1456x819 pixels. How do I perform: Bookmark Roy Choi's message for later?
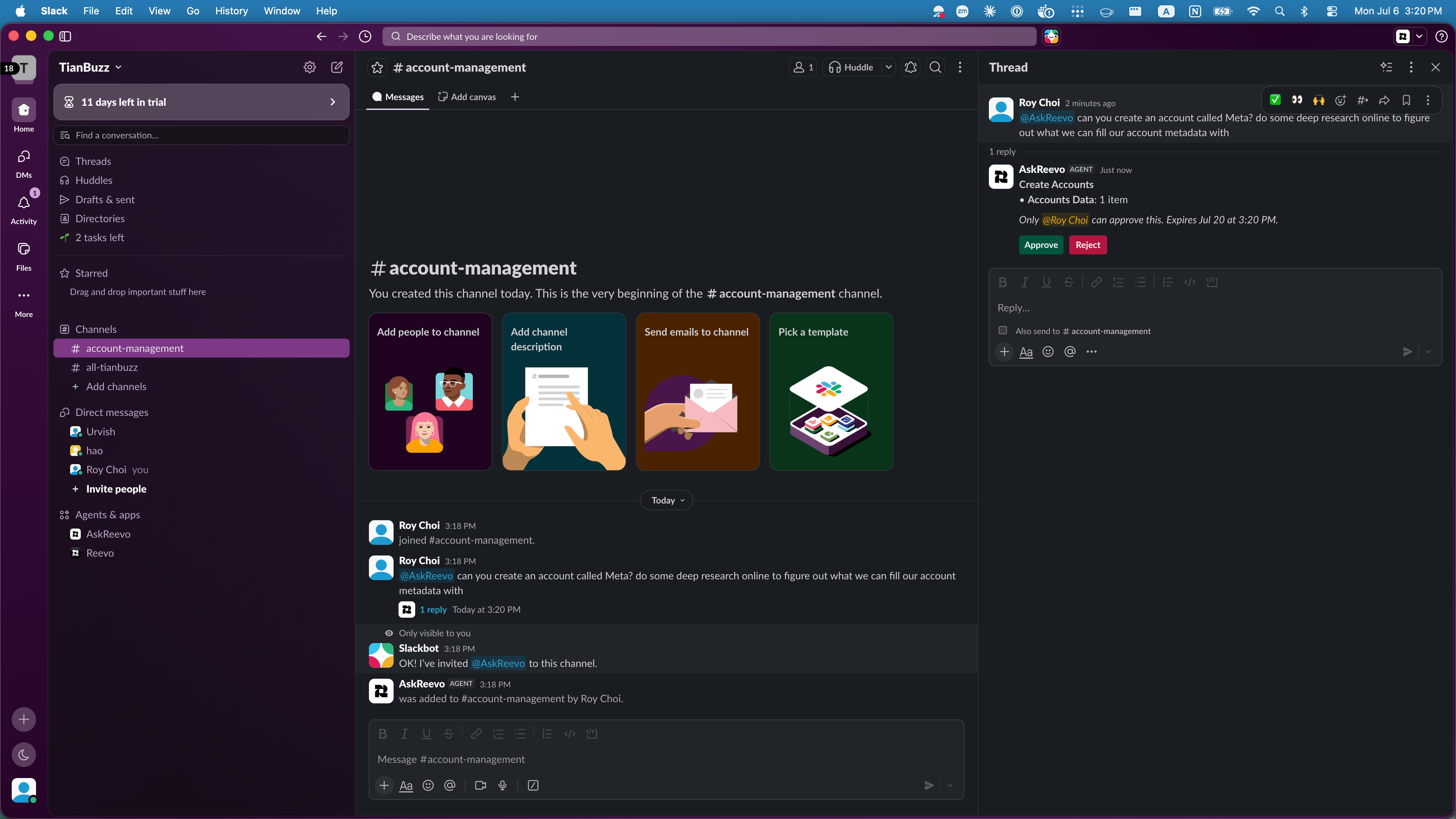coord(1406,100)
